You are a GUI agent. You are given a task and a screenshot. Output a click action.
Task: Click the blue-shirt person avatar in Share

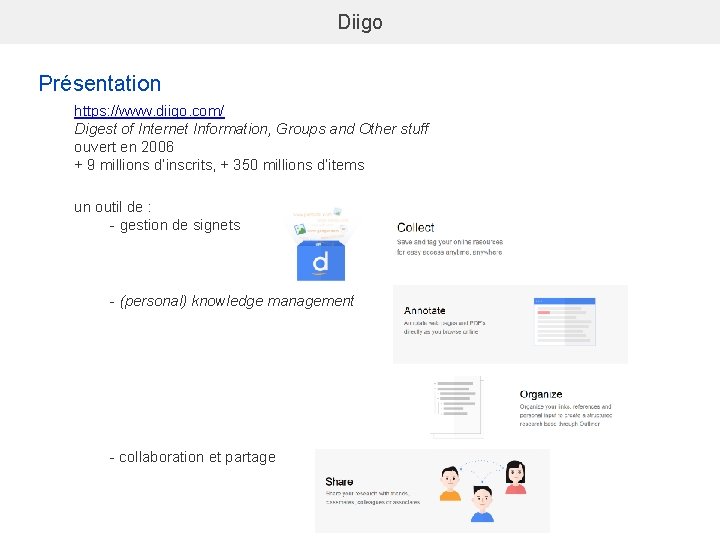pyautogui.click(x=482, y=504)
